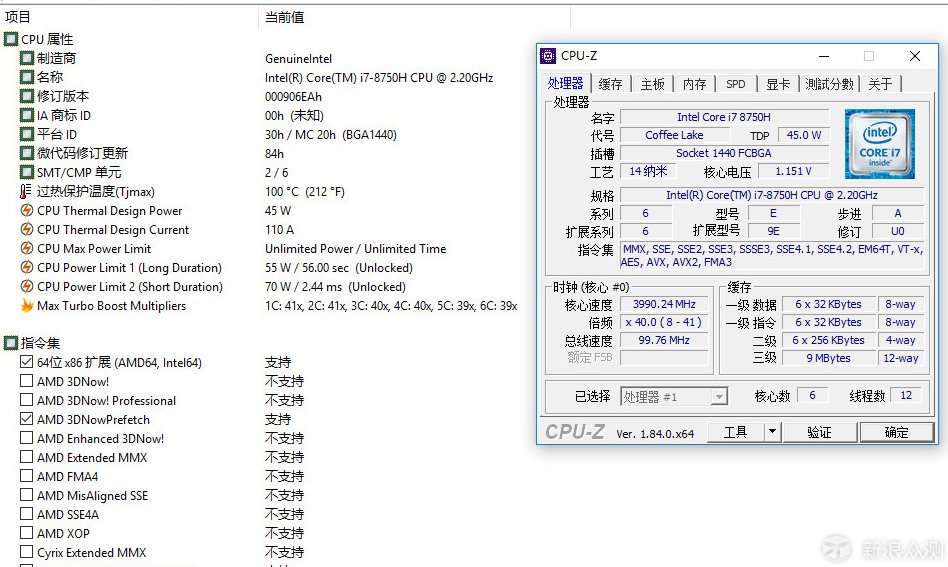Toggle Cyrix Extended MMX checkbox
Screen dimensions: 948x567
(x=27, y=551)
